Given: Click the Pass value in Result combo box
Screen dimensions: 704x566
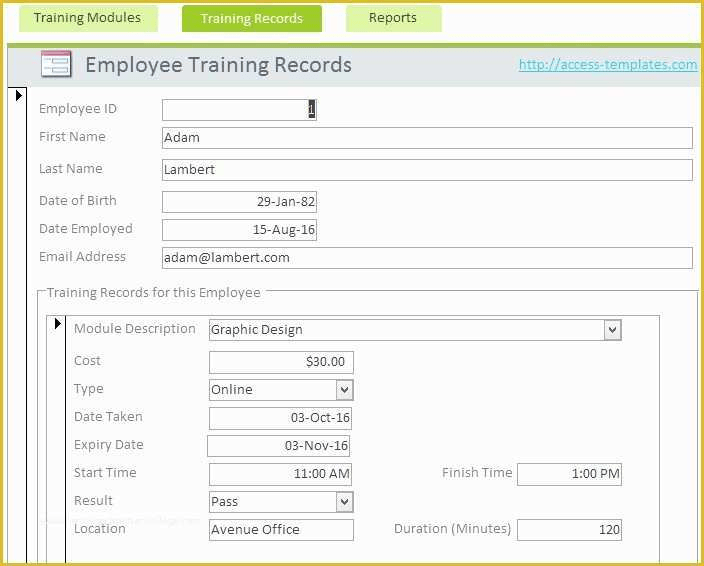Looking at the screenshot, I should click(224, 502).
